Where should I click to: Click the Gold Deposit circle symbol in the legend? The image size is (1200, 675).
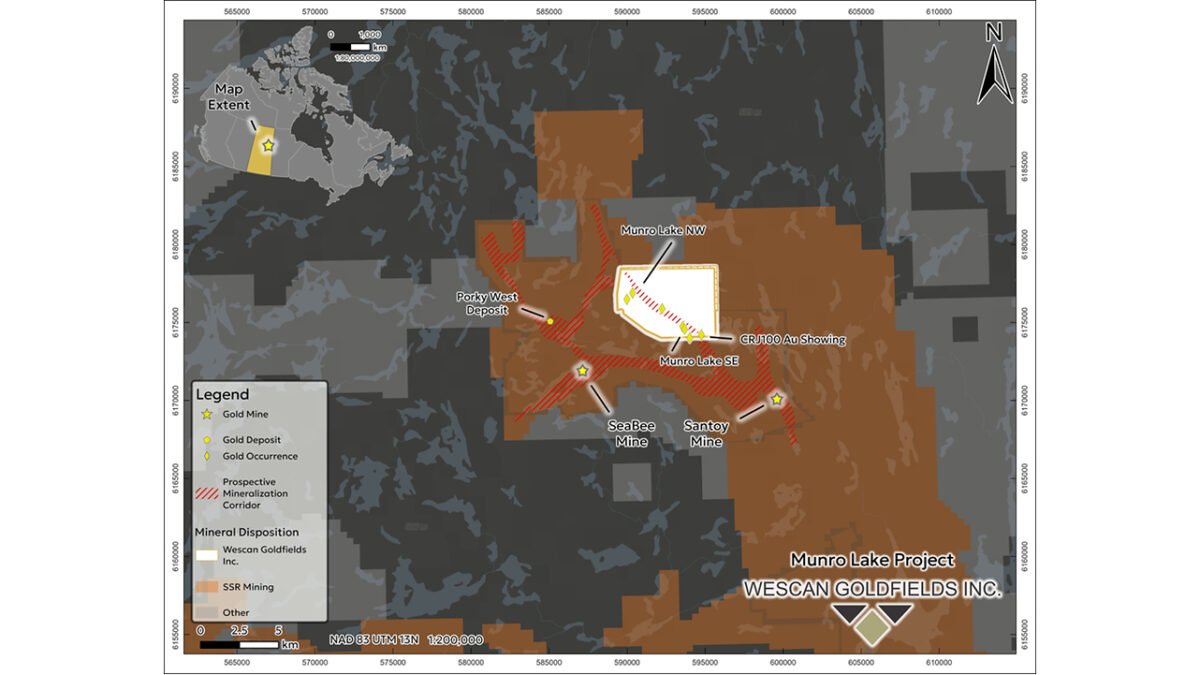pos(208,439)
